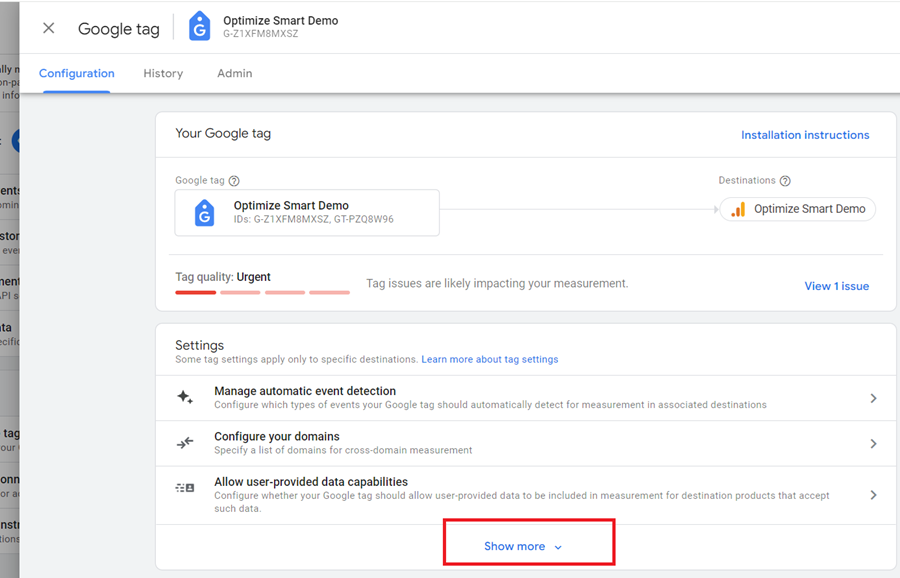The image size is (900, 578).
Task: Open Installation instructions link
Action: pyautogui.click(x=804, y=135)
